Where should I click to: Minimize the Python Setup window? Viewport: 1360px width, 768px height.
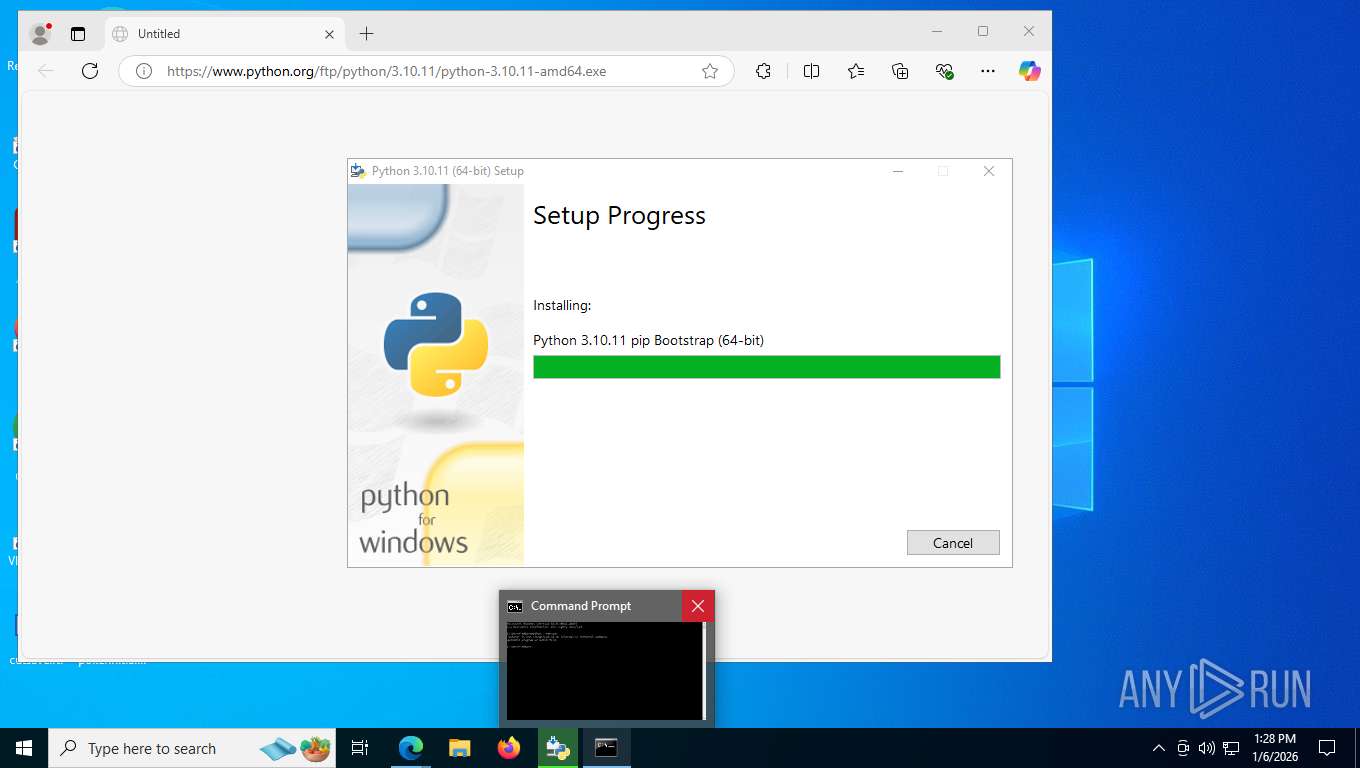[x=898, y=171]
